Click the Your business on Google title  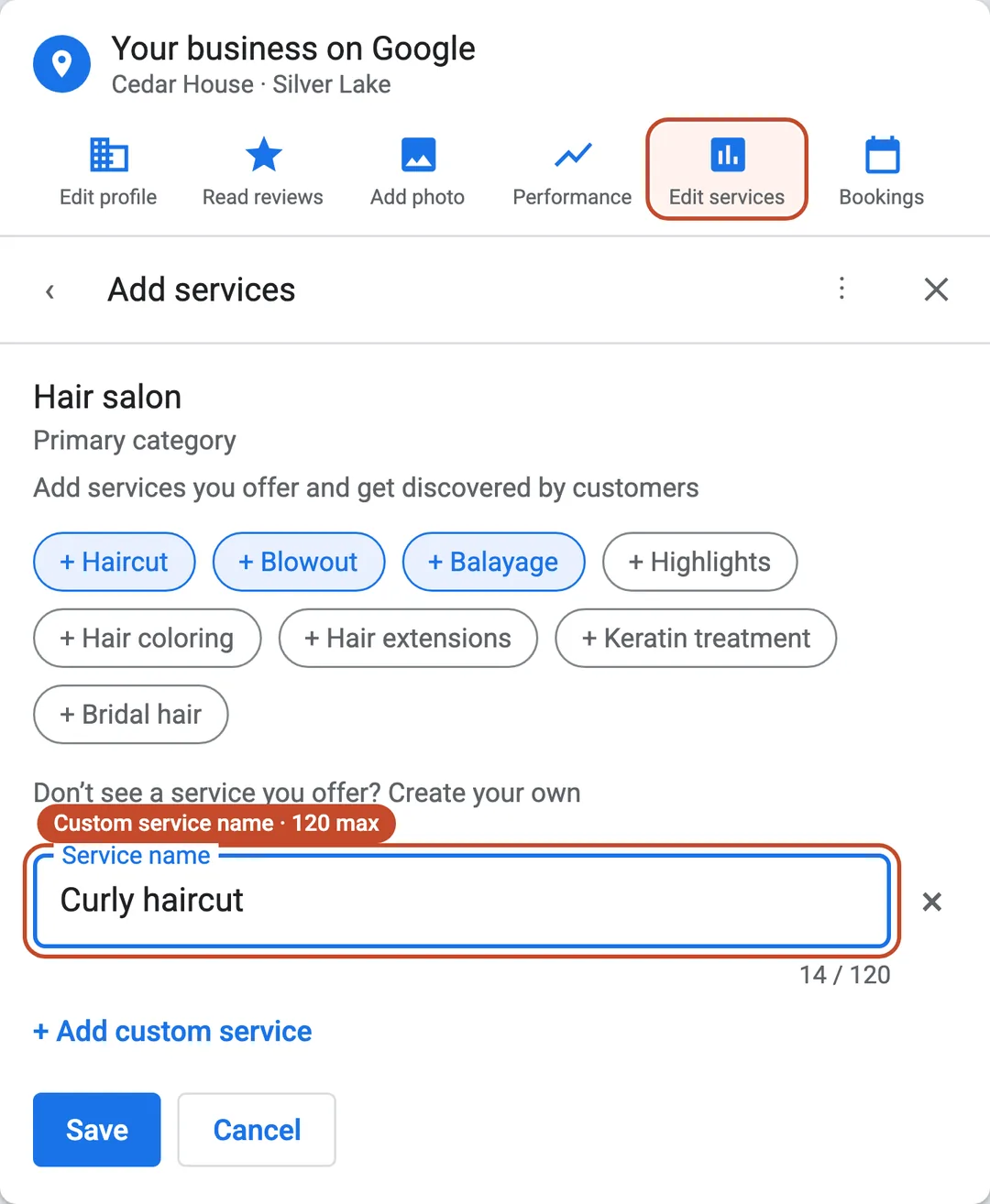(293, 48)
